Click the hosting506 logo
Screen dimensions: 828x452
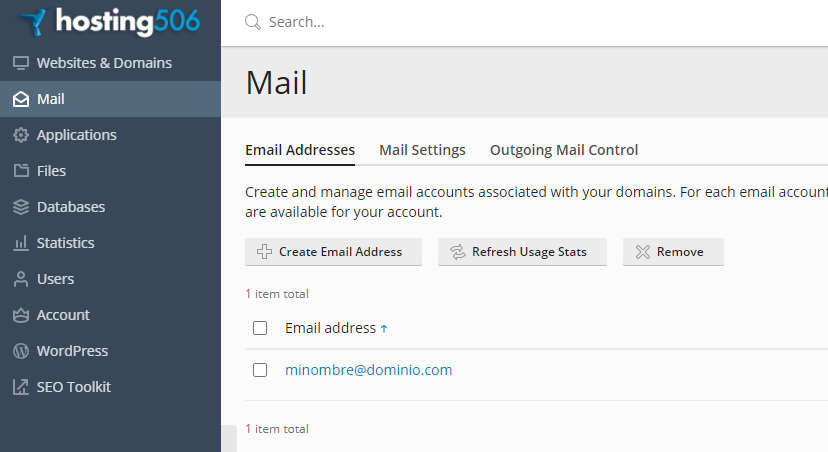pos(109,21)
